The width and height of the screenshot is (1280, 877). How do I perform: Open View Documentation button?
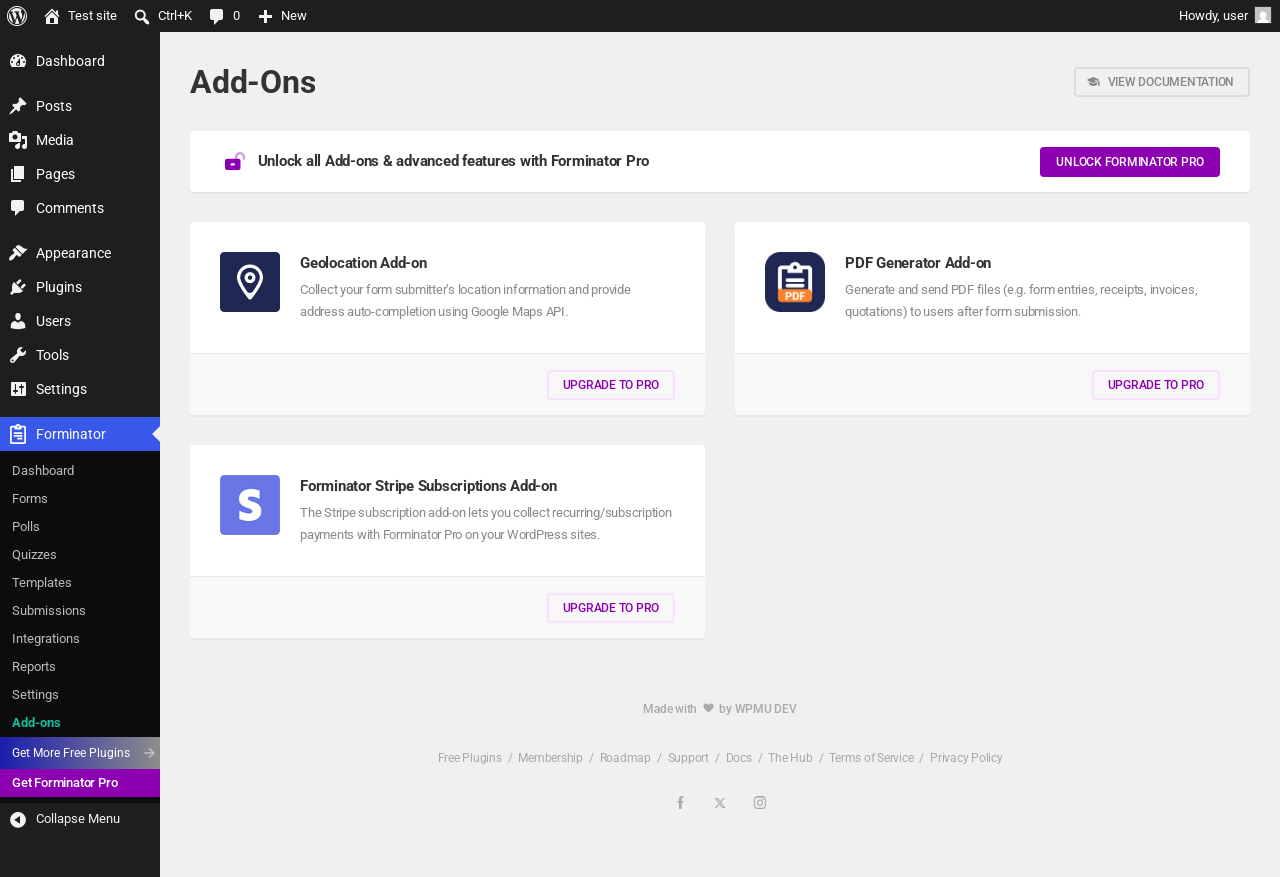click(1162, 82)
